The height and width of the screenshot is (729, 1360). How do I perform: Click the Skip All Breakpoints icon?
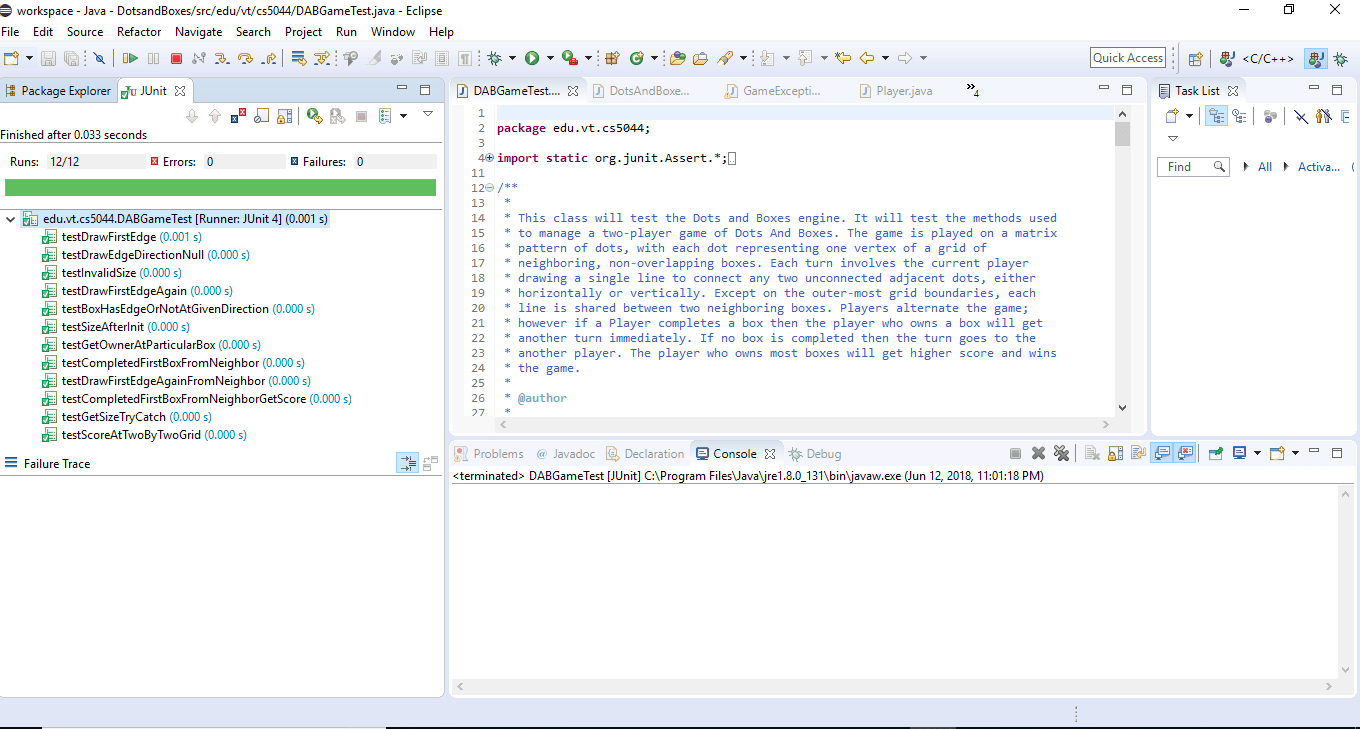point(99,58)
